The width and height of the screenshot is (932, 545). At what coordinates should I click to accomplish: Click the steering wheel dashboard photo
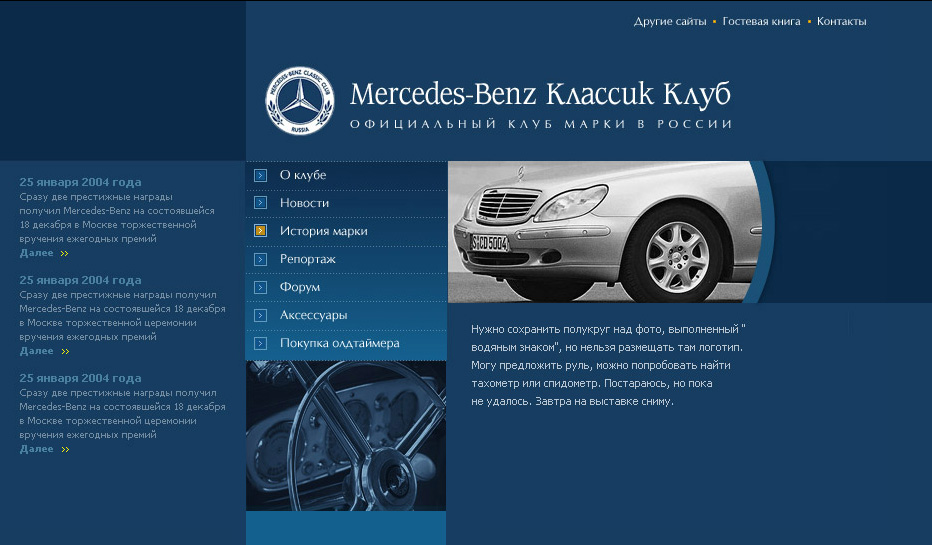click(346, 436)
